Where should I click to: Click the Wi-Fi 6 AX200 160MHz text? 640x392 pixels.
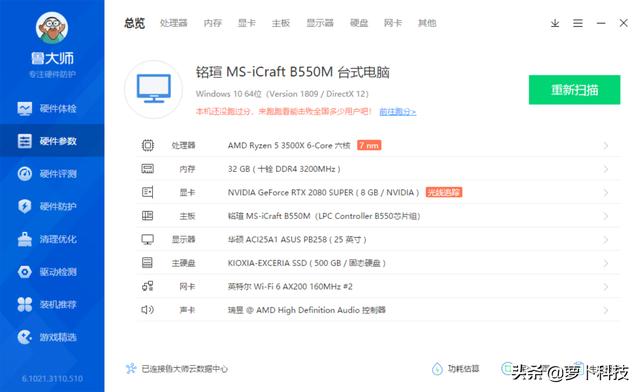pos(290,287)
